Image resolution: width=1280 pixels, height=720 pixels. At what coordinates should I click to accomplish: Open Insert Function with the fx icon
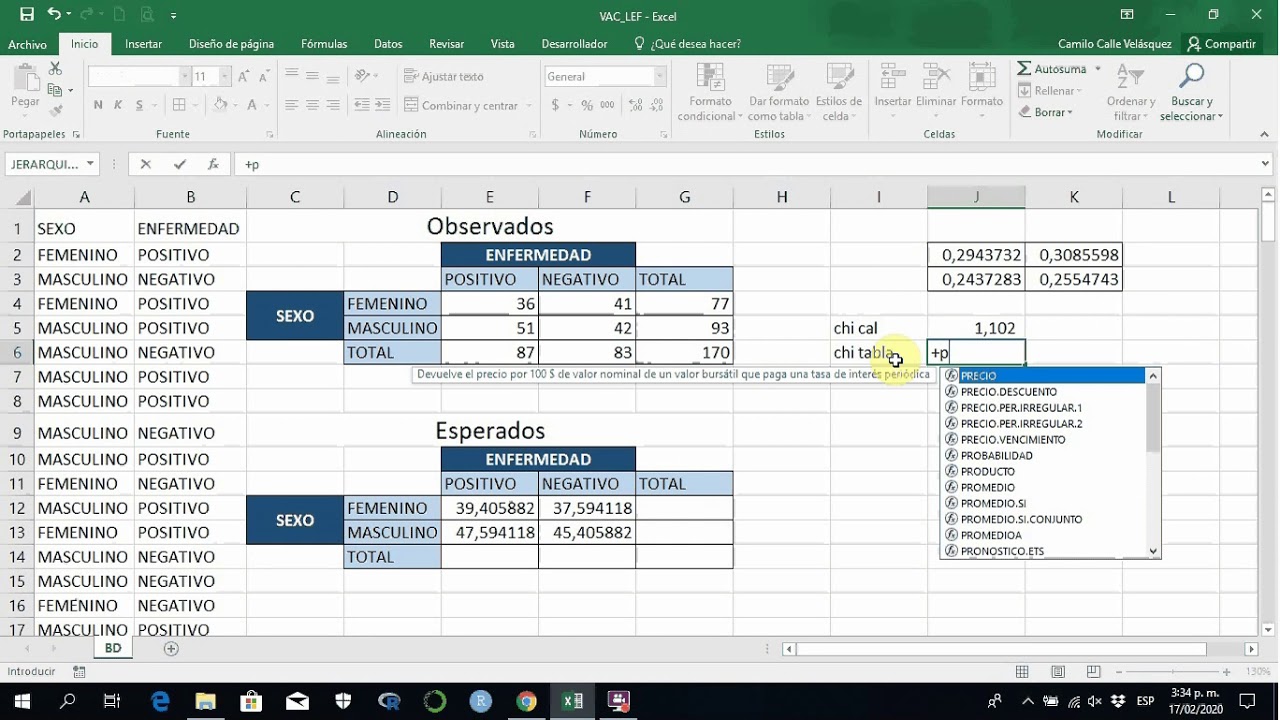pos(213,165)
